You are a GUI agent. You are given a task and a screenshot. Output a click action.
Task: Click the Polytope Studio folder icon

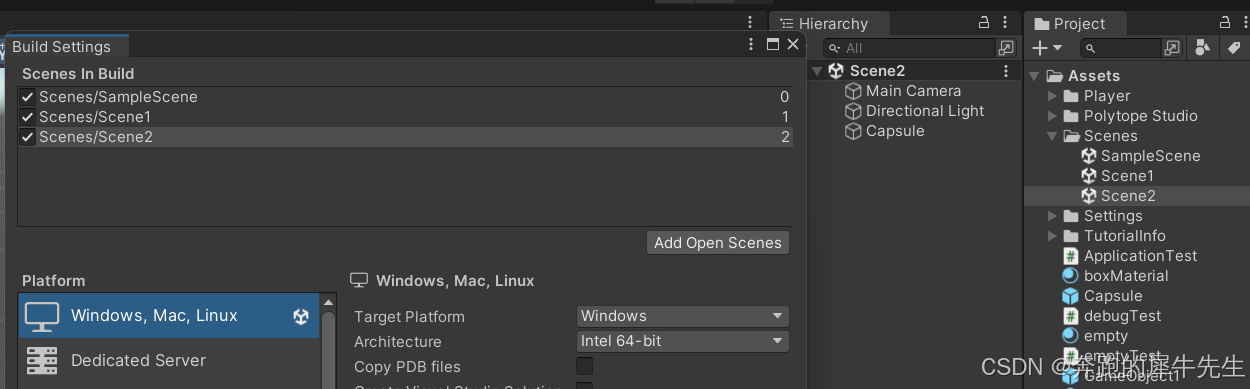tap(1071, 116)
